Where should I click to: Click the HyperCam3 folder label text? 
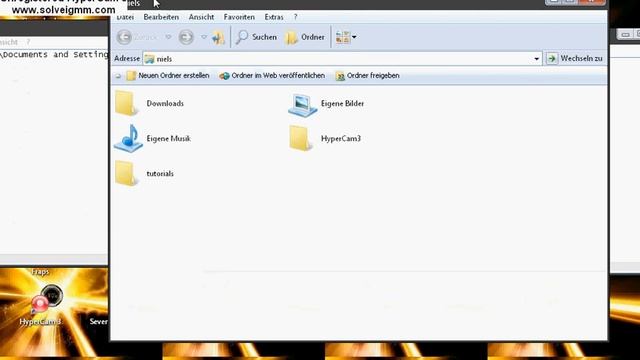341,139
